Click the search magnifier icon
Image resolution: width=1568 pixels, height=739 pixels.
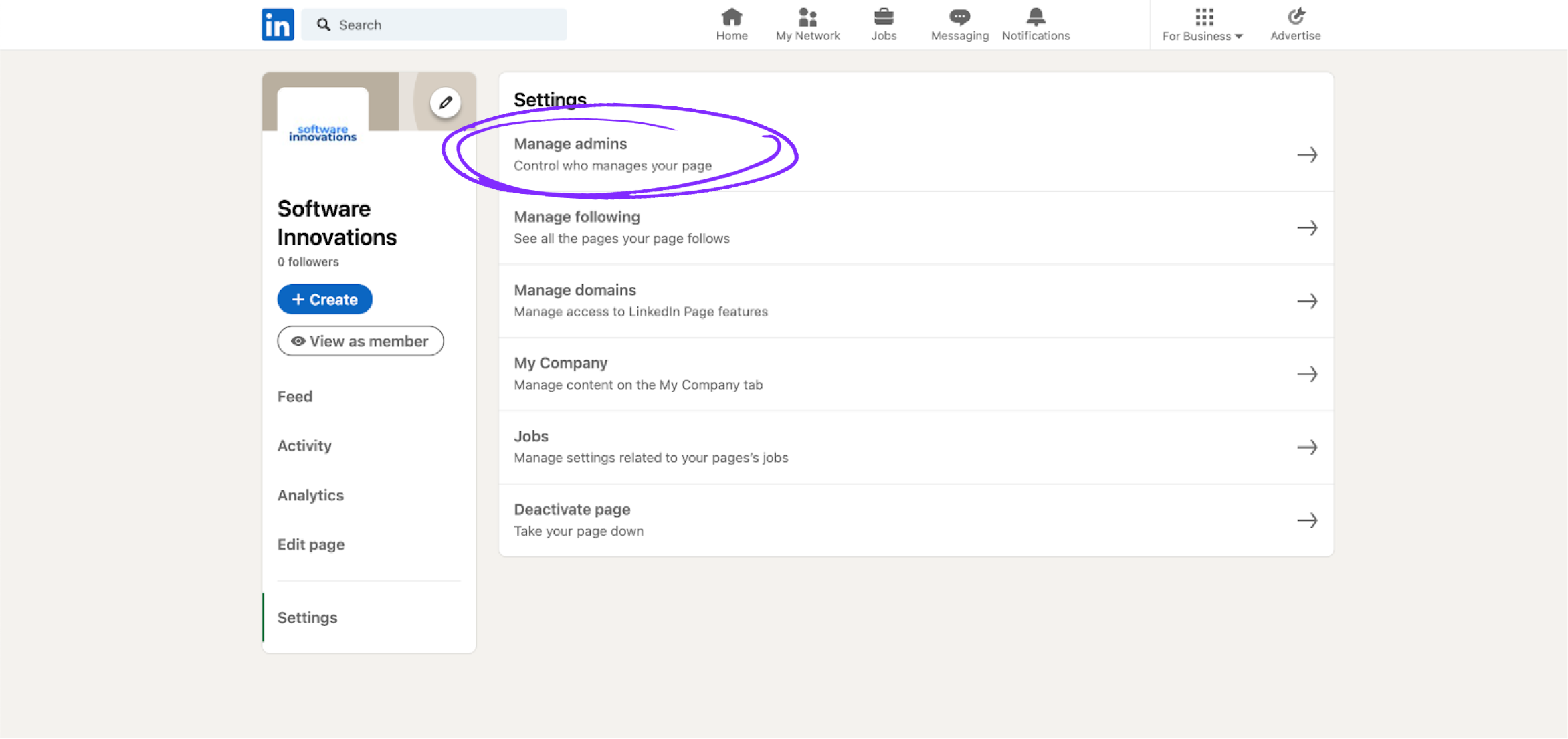pos(324,24)
